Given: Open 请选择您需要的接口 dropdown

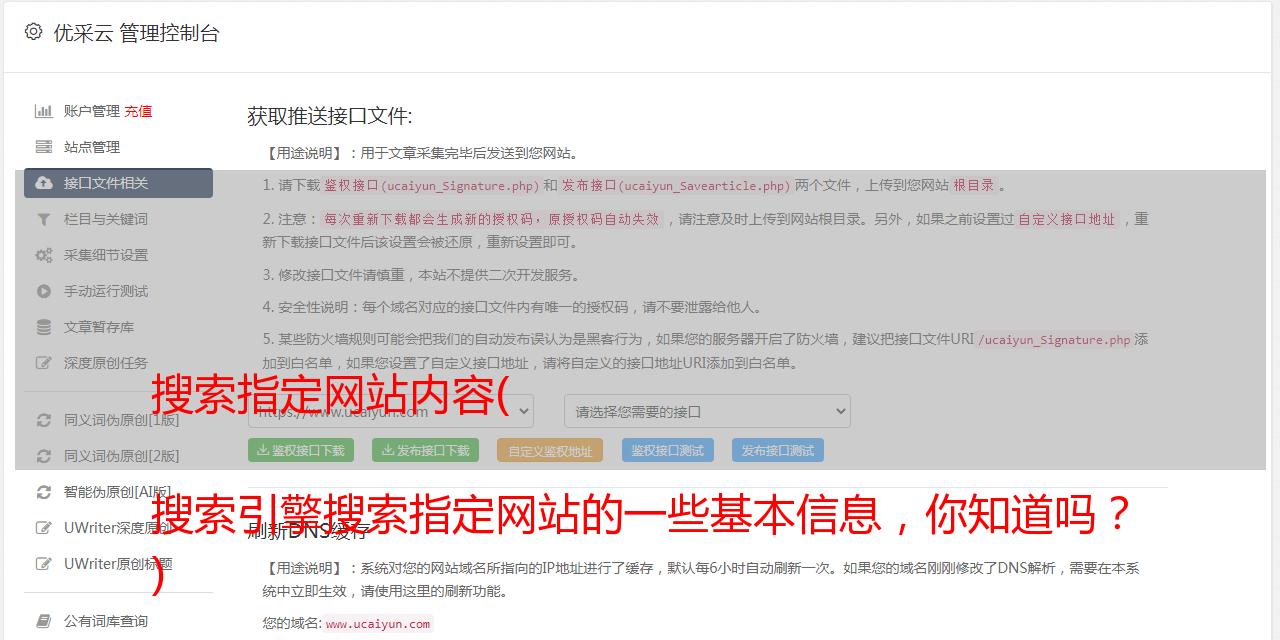Looking at the screenshot, I should click(x=707, y=411).
